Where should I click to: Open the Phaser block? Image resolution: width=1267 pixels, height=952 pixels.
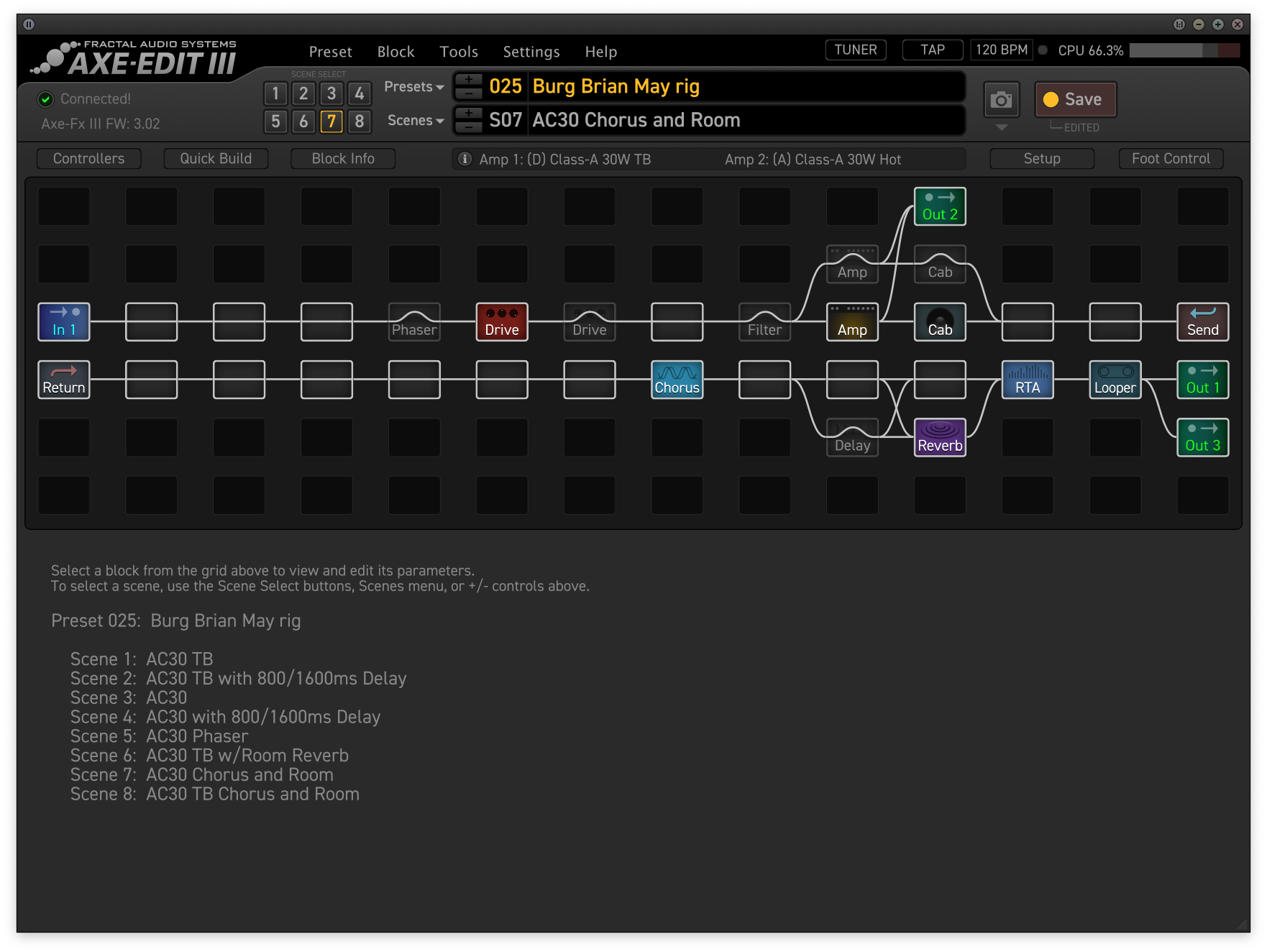(414, 321)
